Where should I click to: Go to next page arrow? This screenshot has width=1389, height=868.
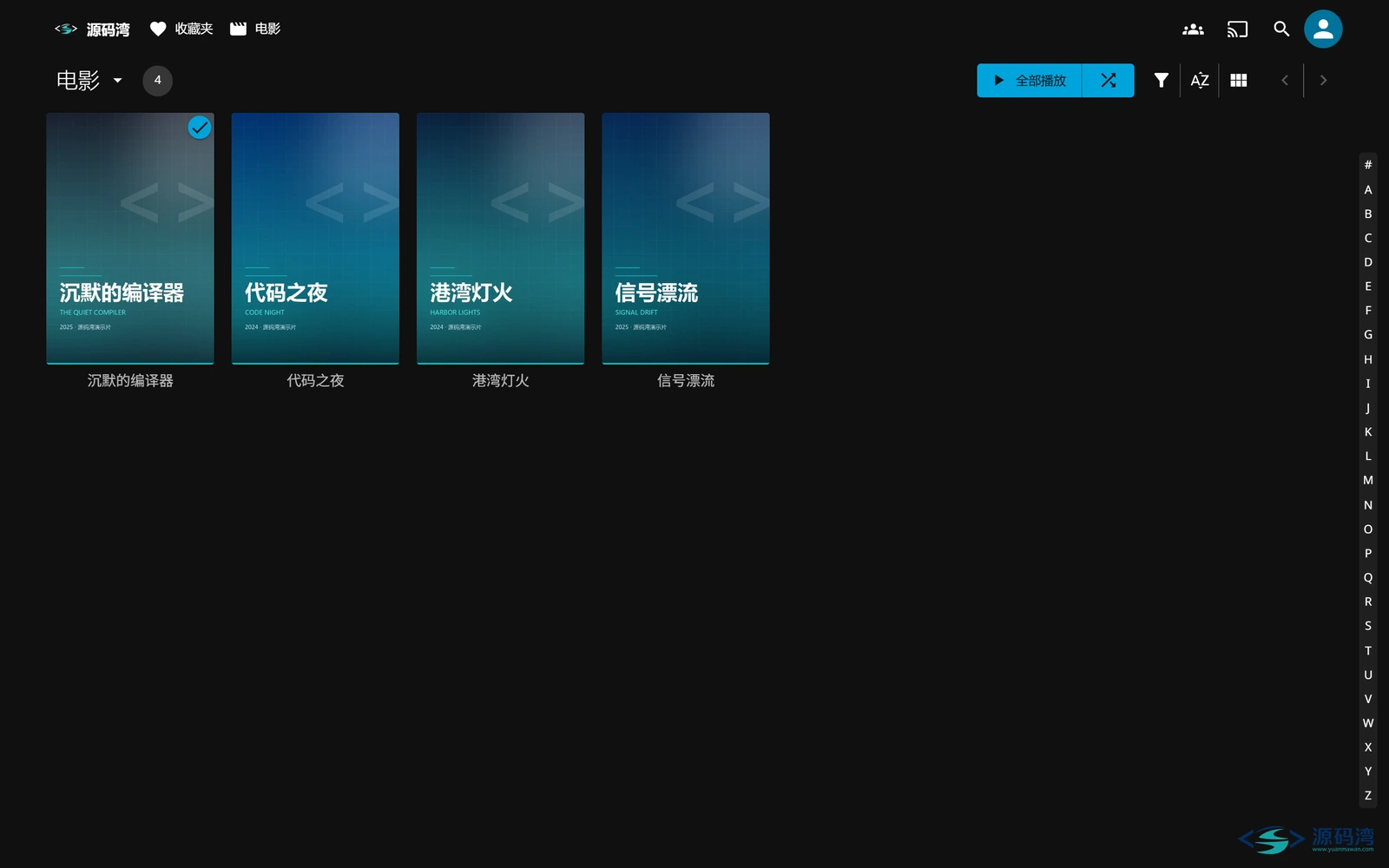(1323, 81)
